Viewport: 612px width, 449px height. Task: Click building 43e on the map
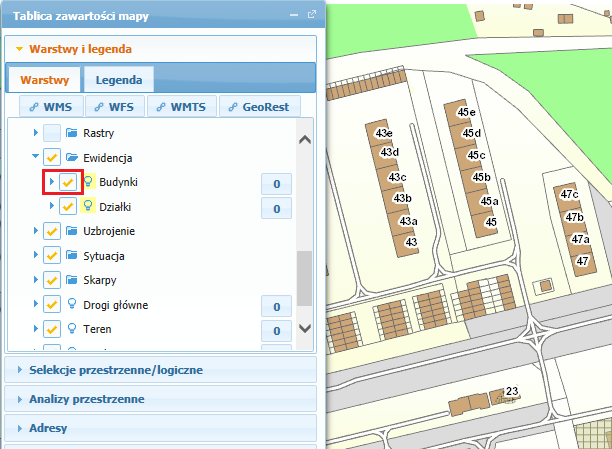(x=377, y=133)
